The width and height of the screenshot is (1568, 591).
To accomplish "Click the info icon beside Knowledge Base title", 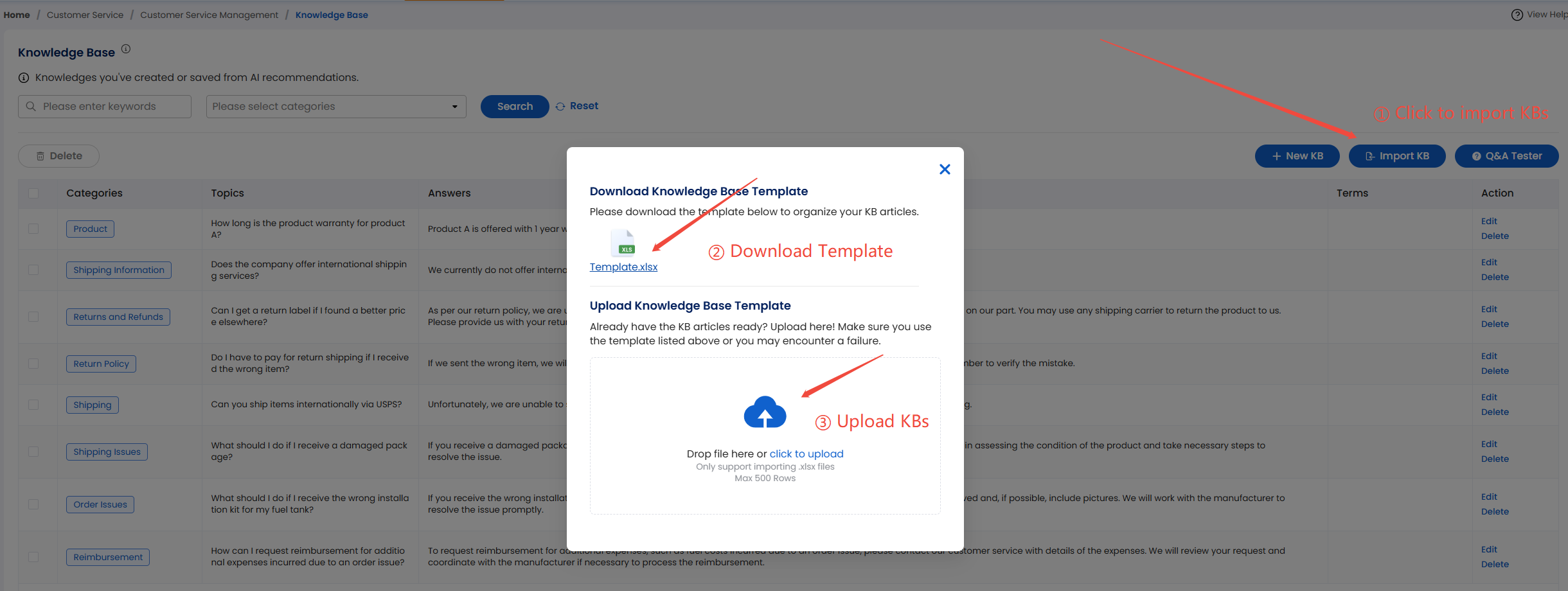I will pyautogui.click(x=126, y=49).
